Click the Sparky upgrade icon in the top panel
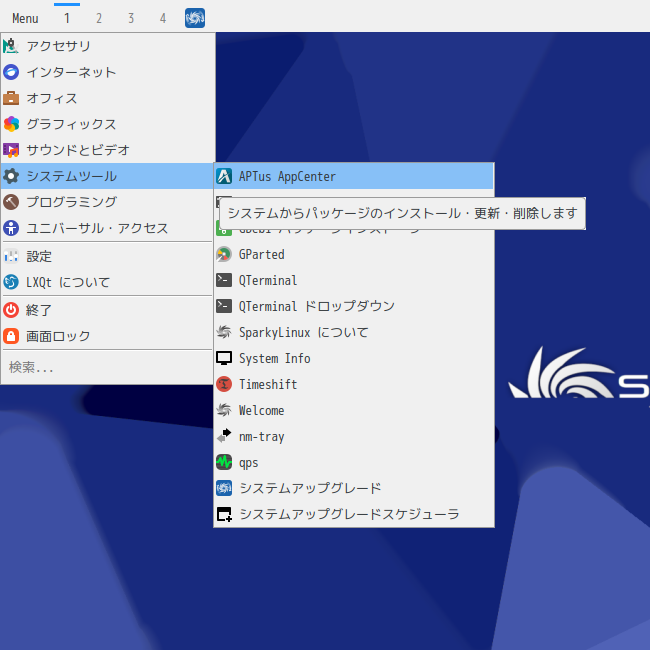Image resolution: width=650 pixels, height=650 pixels. pyautogui.click(x=195, y=18)
